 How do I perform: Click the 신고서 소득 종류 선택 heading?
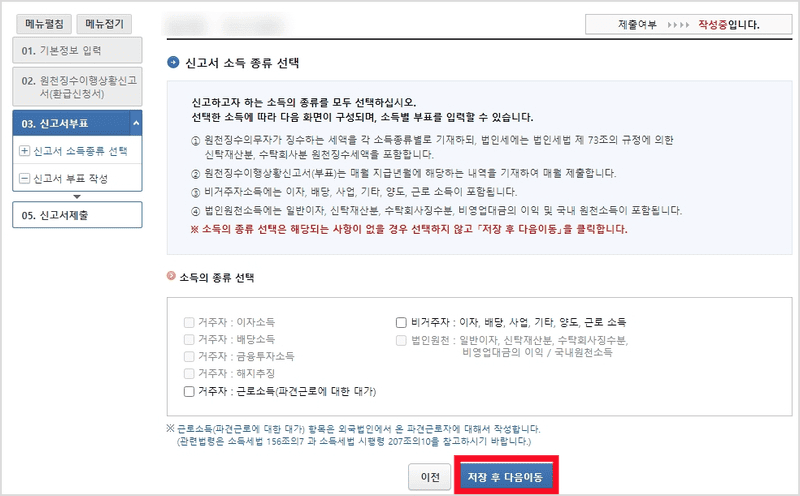[x=242, y=63]
